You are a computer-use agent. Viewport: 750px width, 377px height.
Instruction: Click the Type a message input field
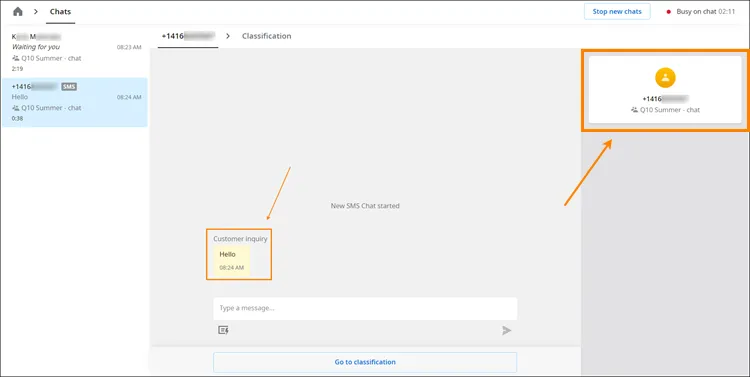coord(365,308)
